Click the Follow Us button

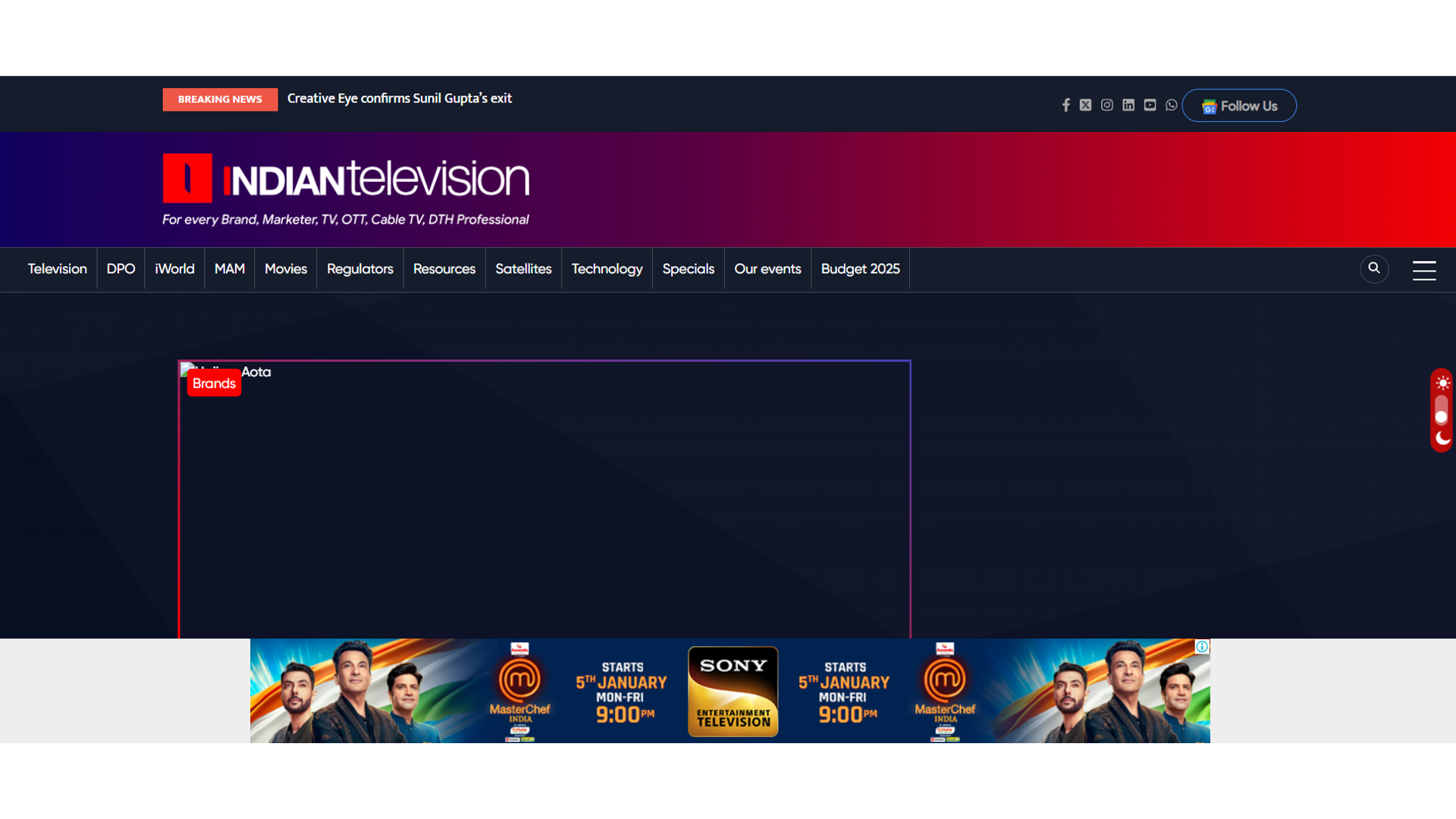tap(1239, 106)
